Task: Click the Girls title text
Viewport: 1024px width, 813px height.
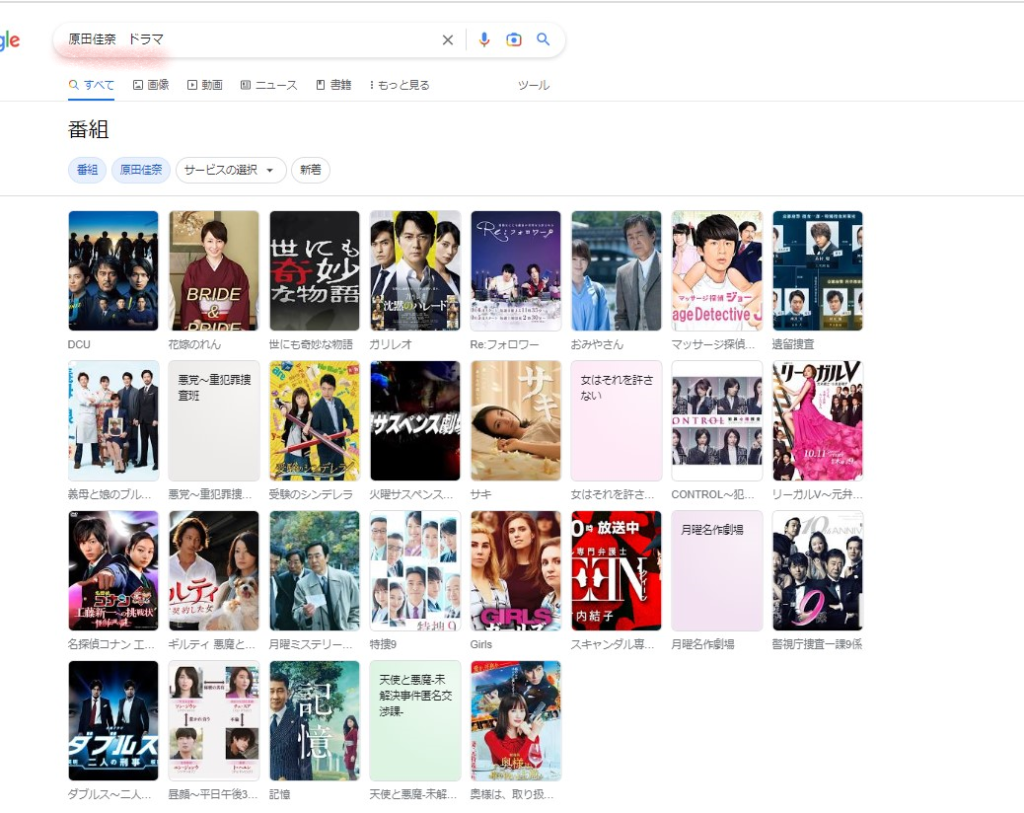Action: 481,645
